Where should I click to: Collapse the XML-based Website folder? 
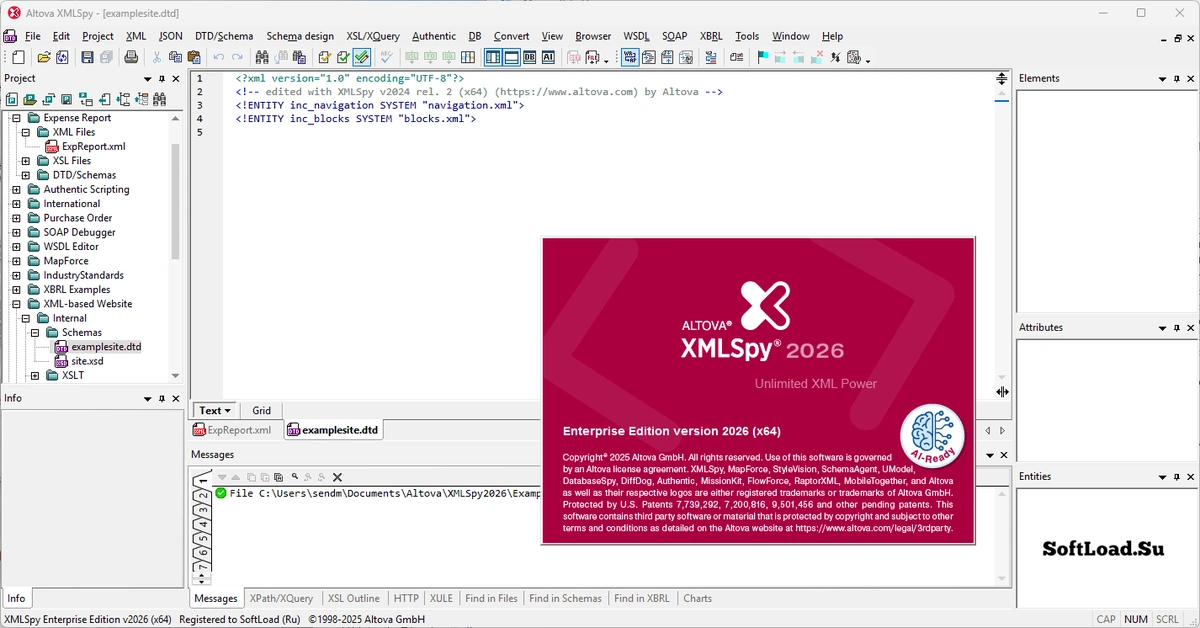point(16,304)
